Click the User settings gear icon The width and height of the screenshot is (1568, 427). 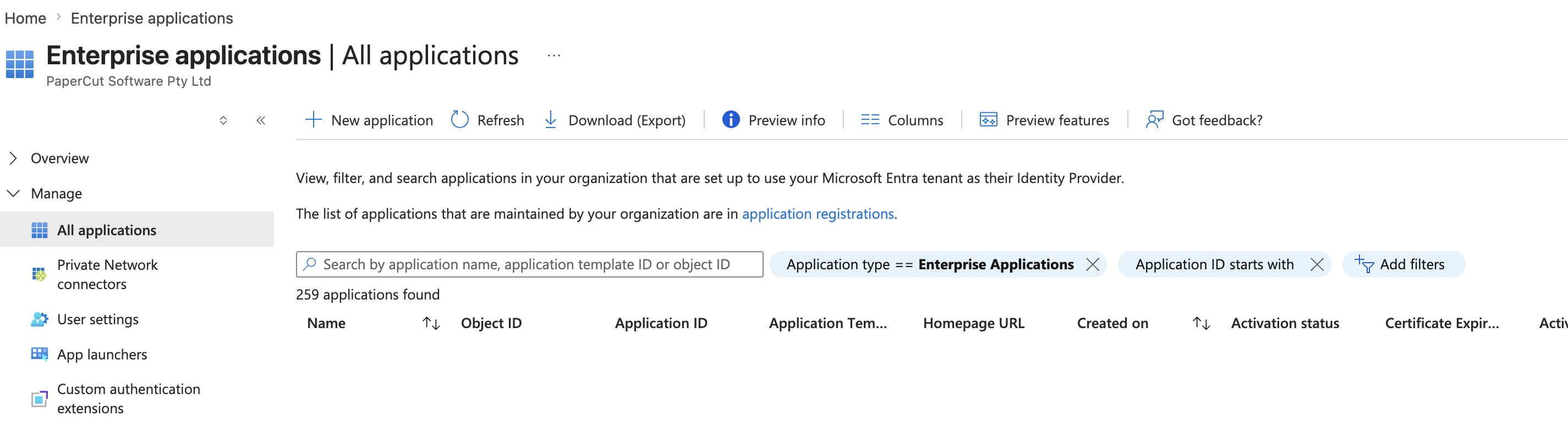pyautogui.click(x=40, y=319)
